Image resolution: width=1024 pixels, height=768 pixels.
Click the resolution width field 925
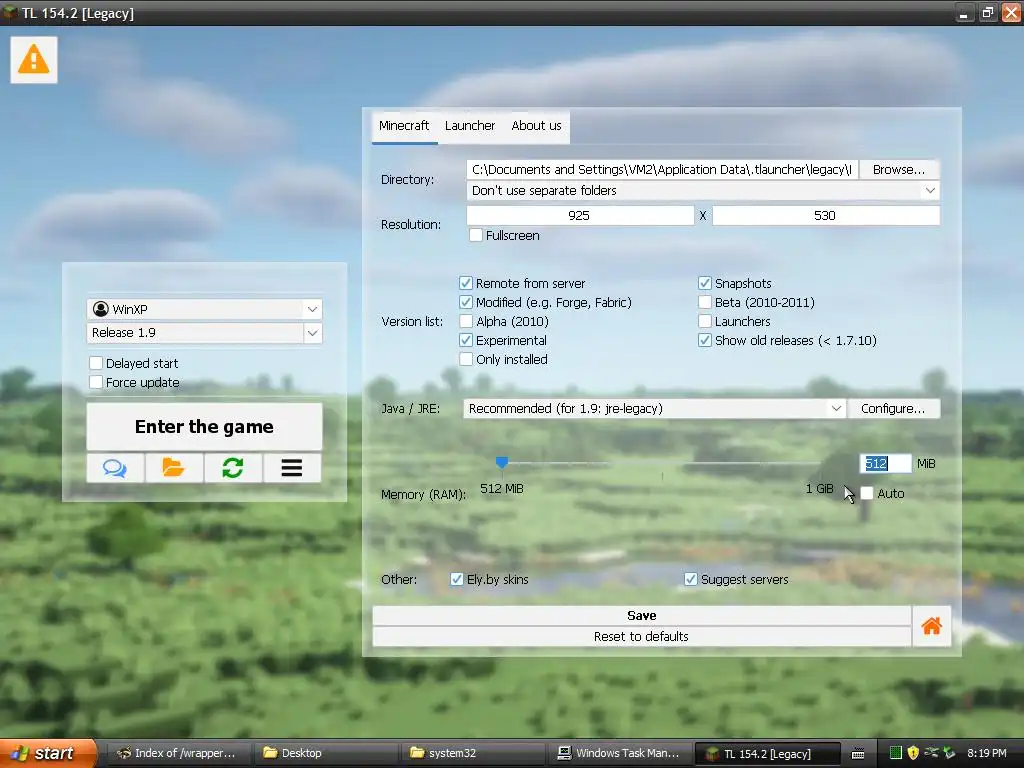[x=580, y=215]
